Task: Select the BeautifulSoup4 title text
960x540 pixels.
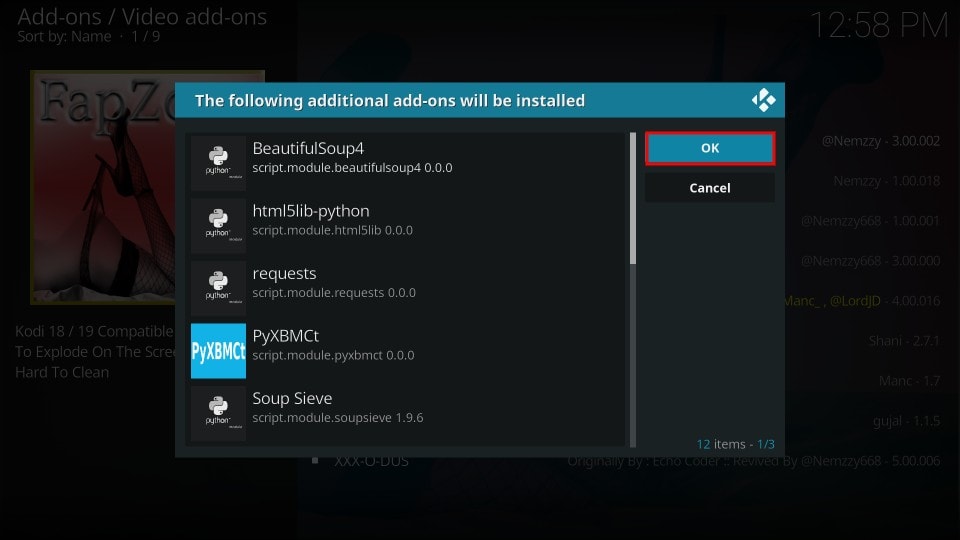Action: (308, 149)
